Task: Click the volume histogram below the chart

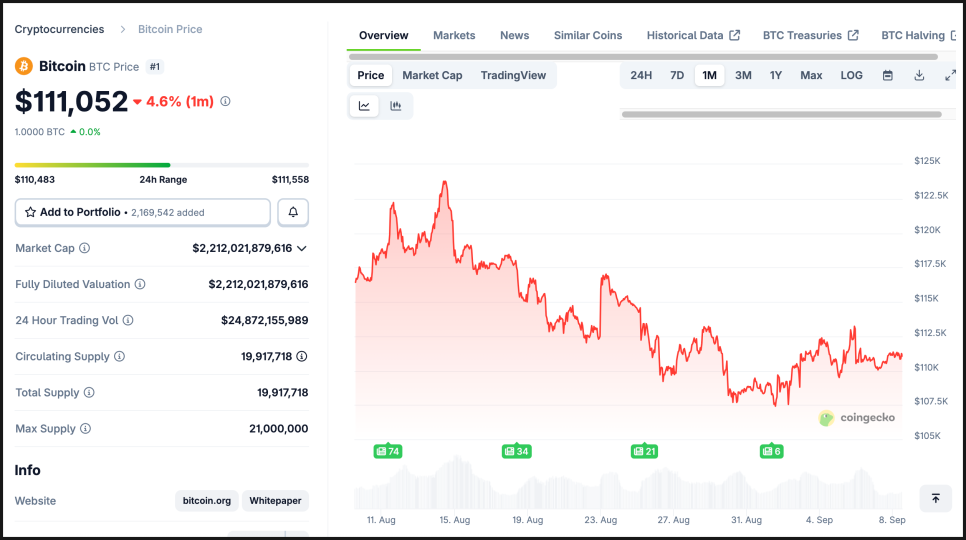Action: (628, 482)
